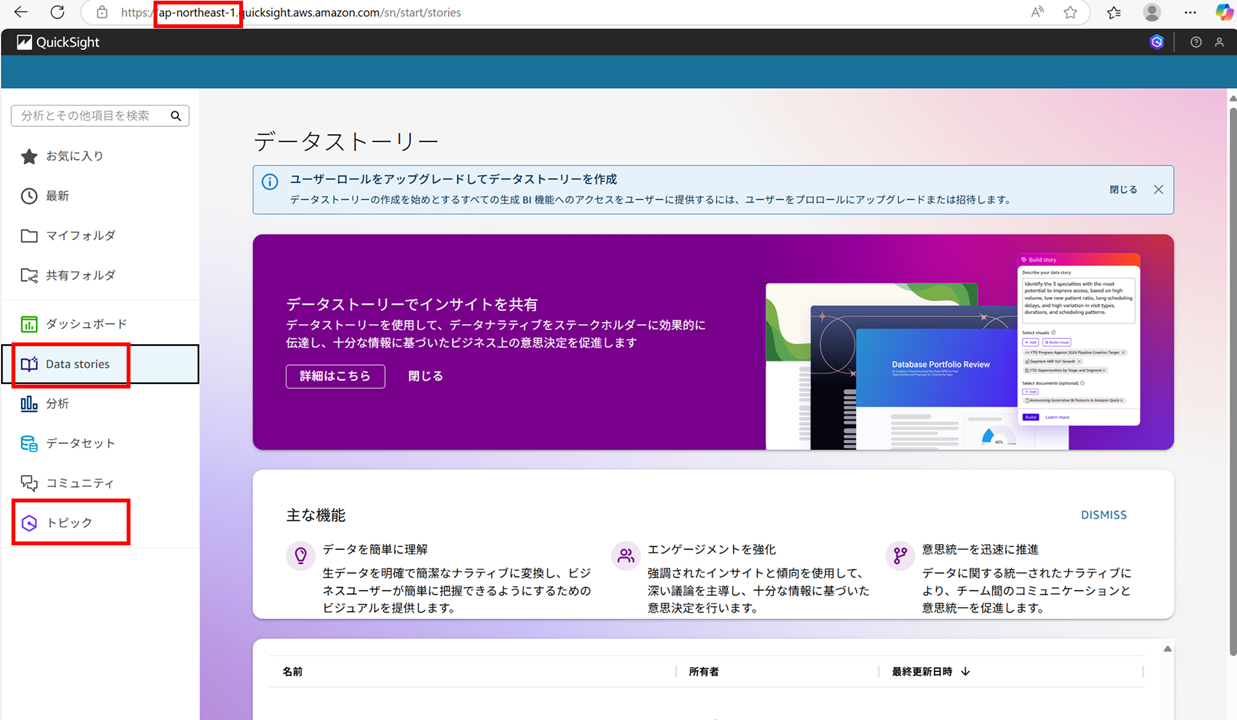1237x720 pixels.
Task: Click the data story preview image
Action: pos(955,352)
